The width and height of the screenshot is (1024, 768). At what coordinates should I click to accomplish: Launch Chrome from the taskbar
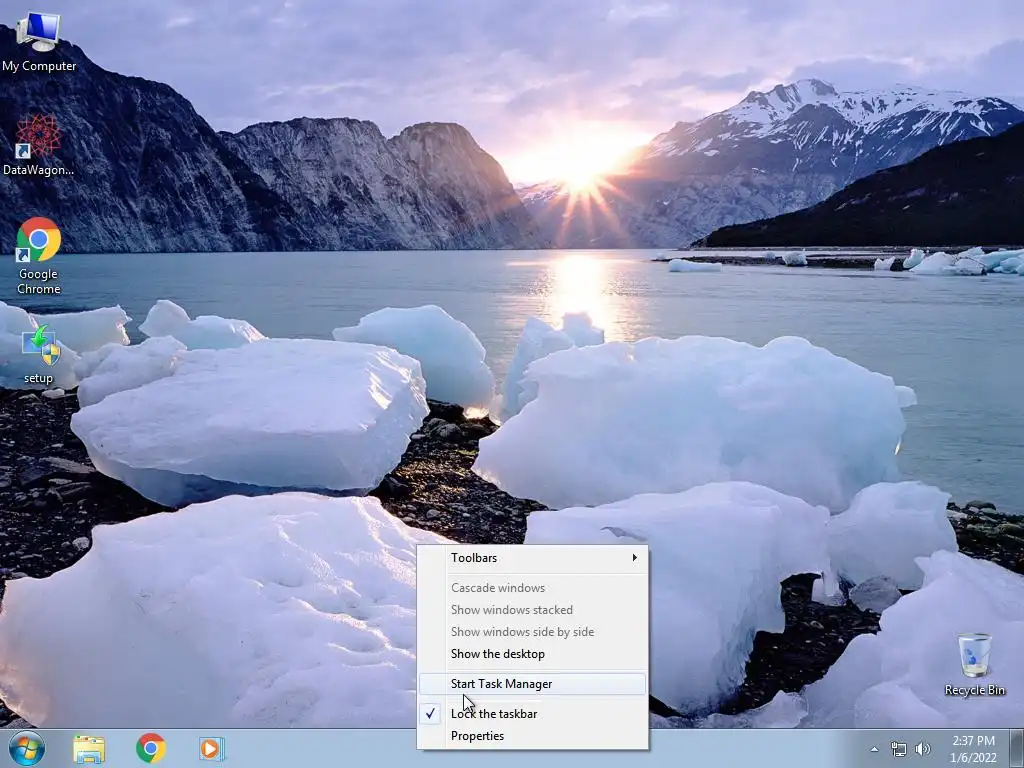(151, 748)
